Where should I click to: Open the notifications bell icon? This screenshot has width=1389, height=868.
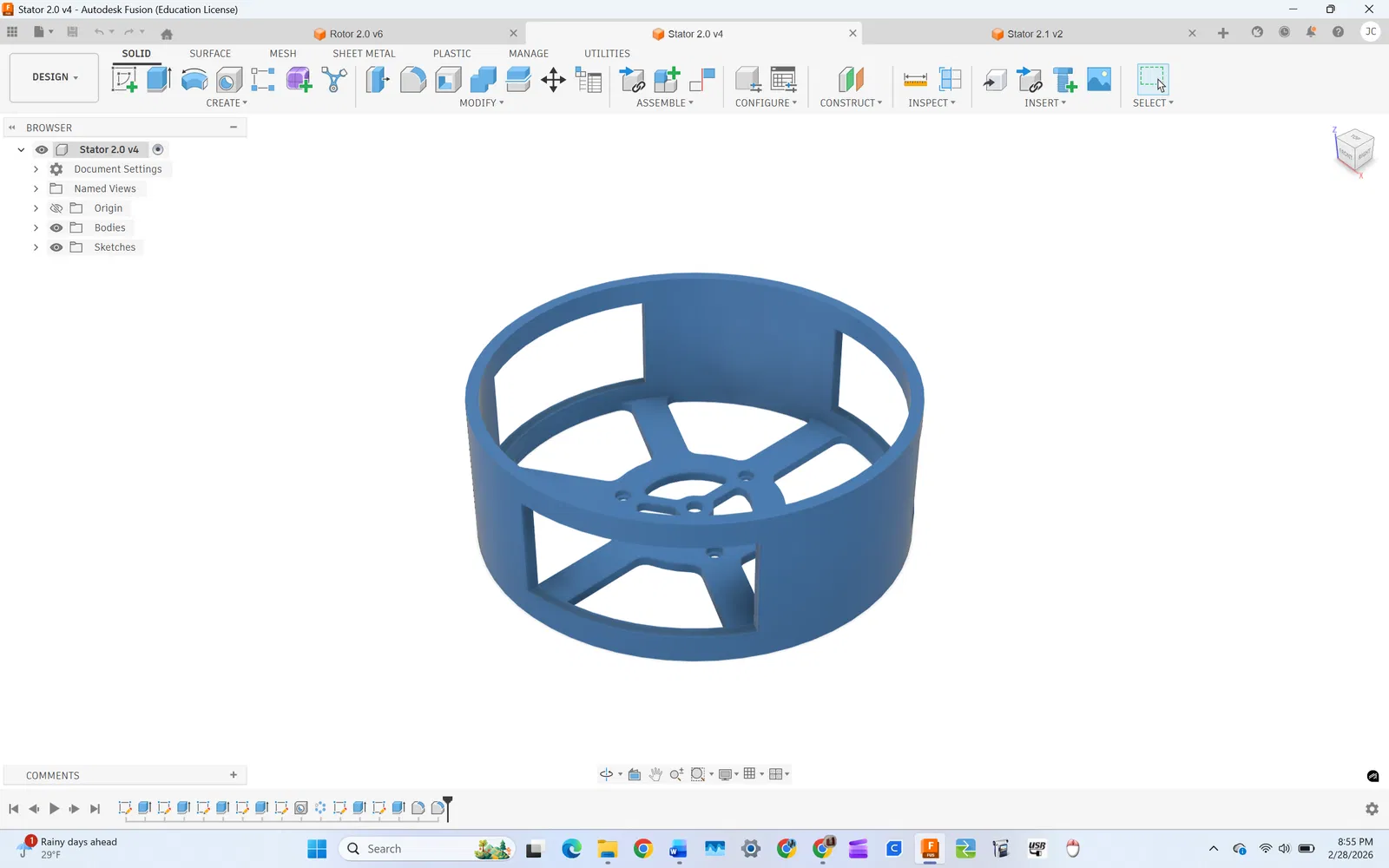tap(1311, 32)
